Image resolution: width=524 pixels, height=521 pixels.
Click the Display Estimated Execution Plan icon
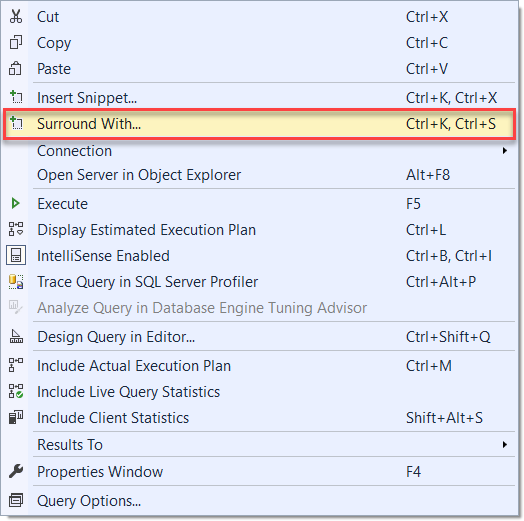coord(16,229)
